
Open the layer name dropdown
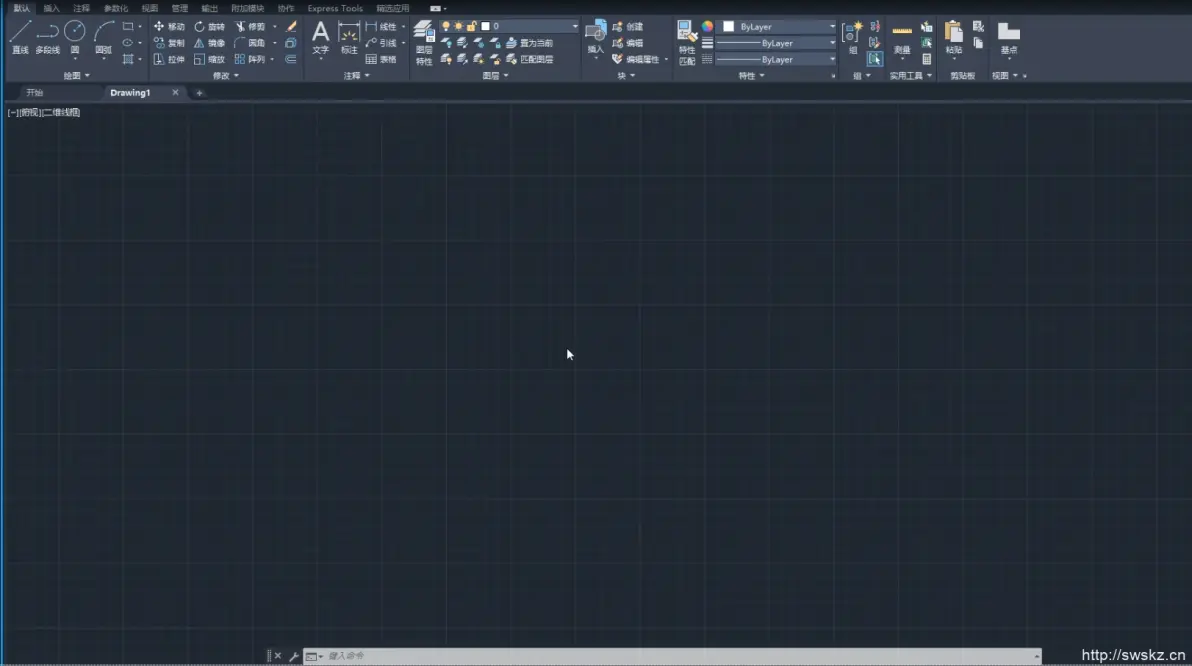(x=575, y=27)
